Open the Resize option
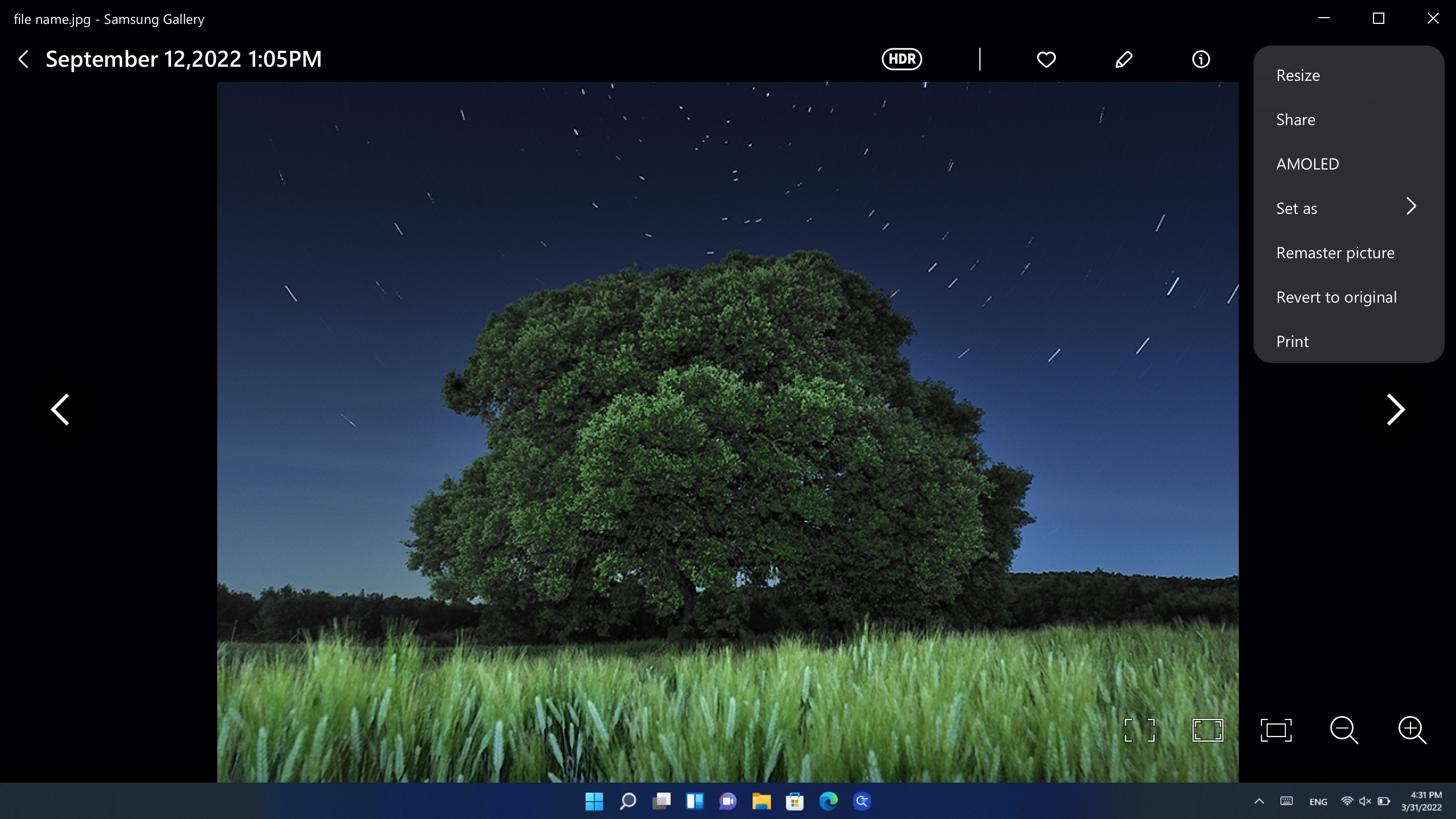1456x819 pixels. coord(1297,75)
